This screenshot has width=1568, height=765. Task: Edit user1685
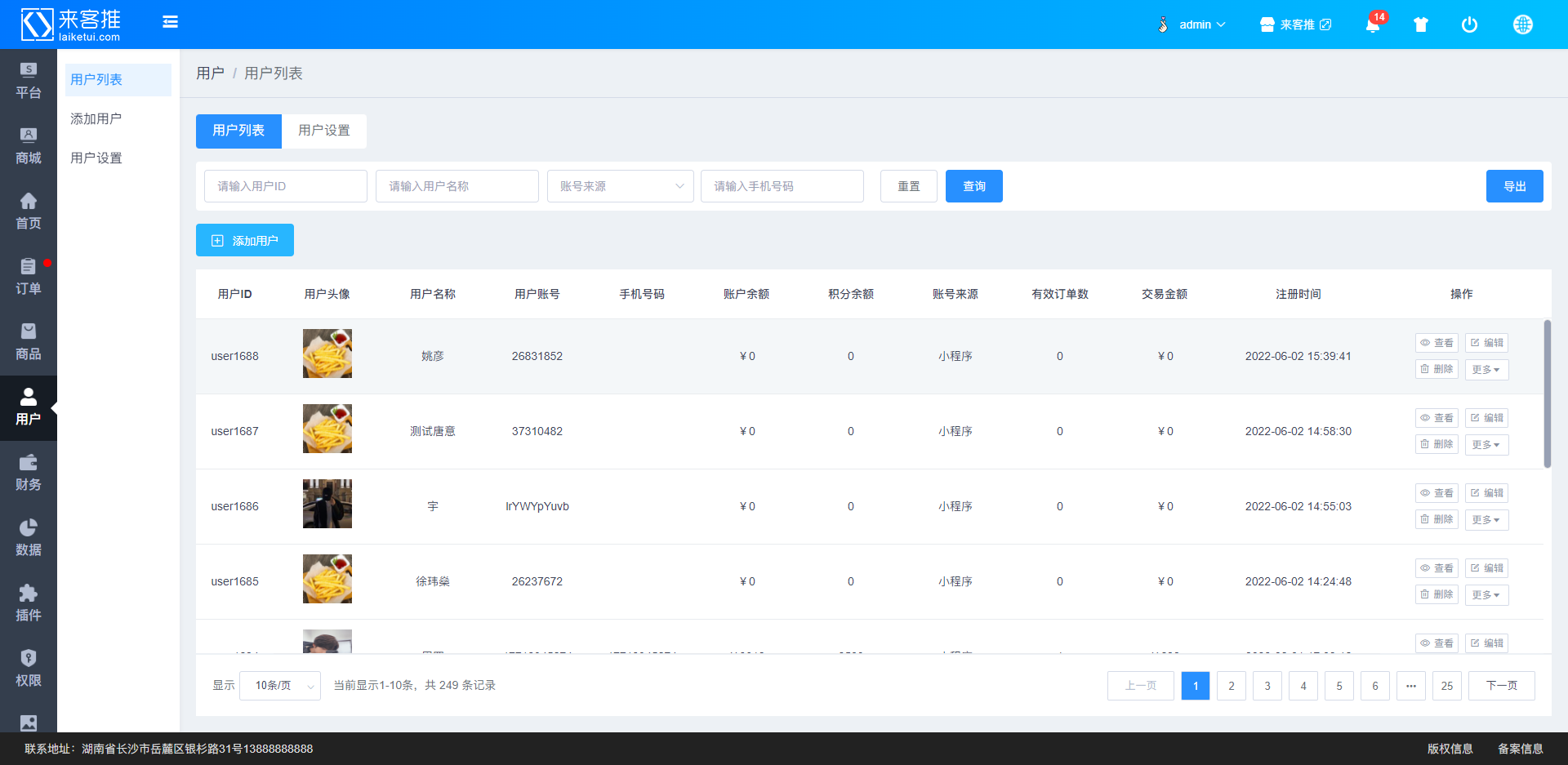(1486, 568)
